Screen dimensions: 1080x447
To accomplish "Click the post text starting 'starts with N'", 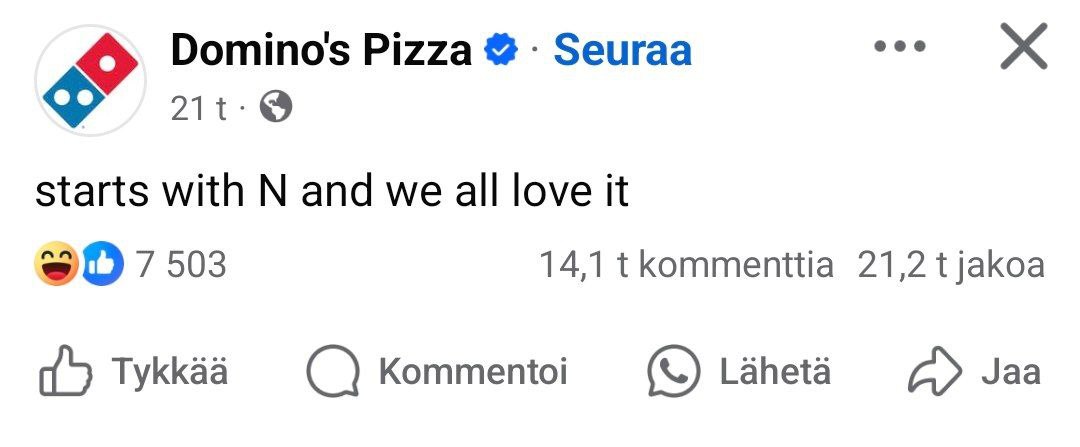I will coord(332,191).
